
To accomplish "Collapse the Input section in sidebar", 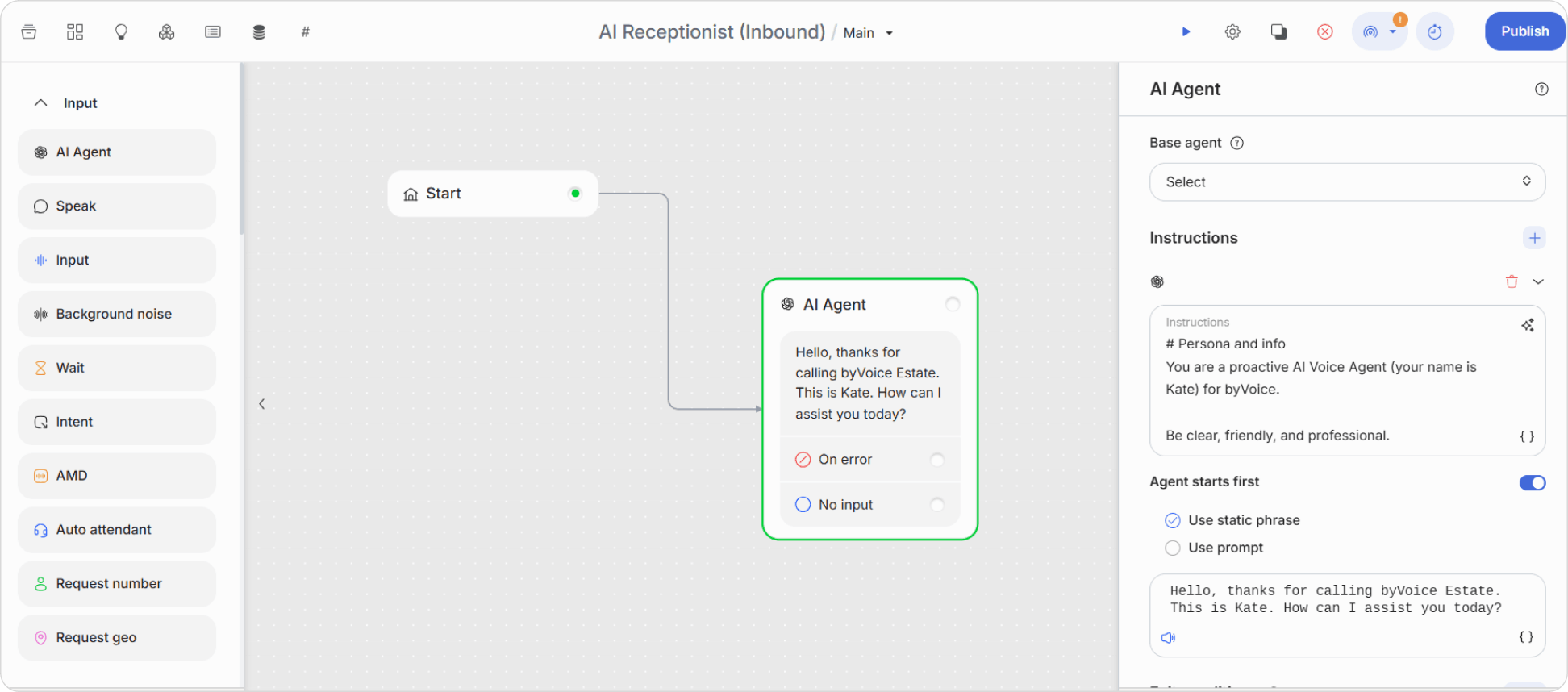I will (x=41, y=103).
